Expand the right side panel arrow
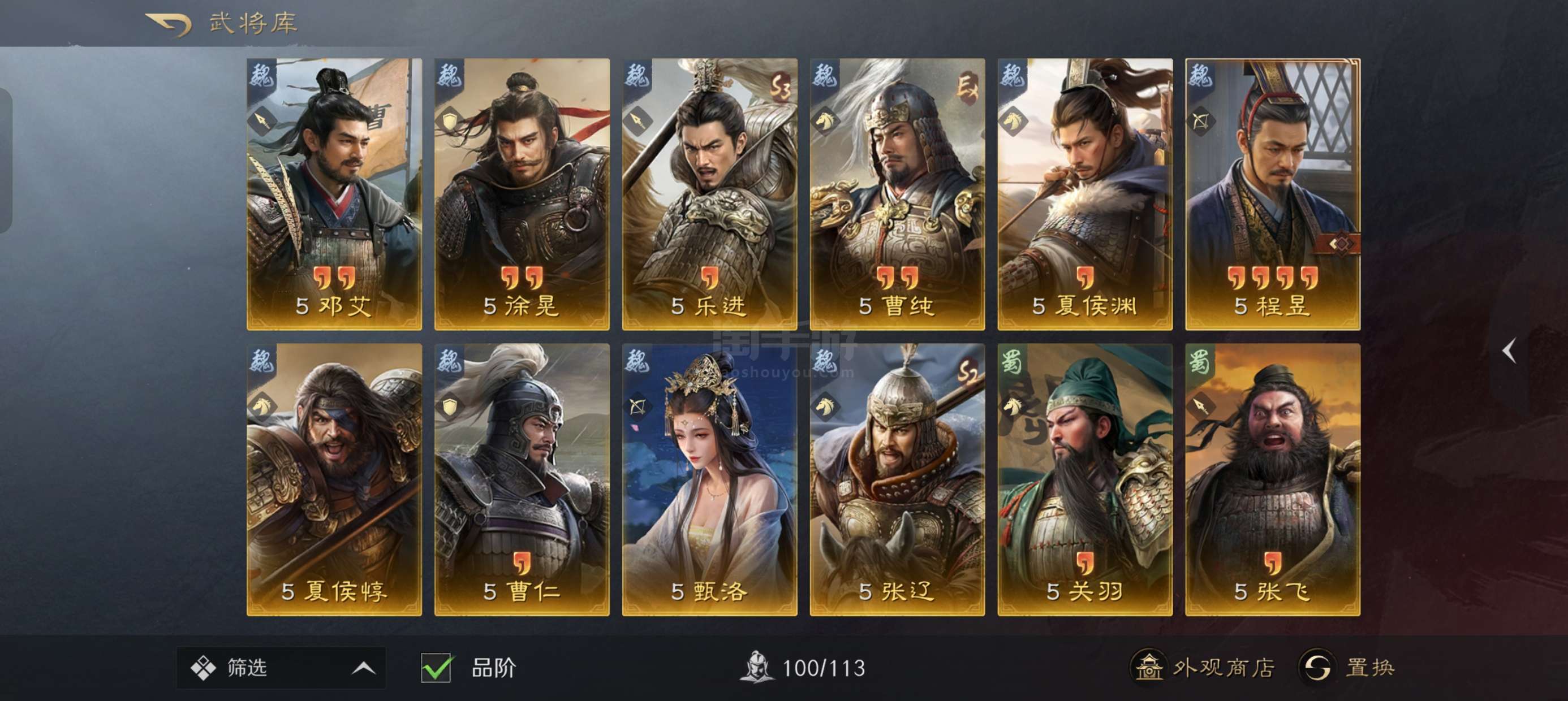Viewport: 1568px width, 701px height. point(1509,351)
